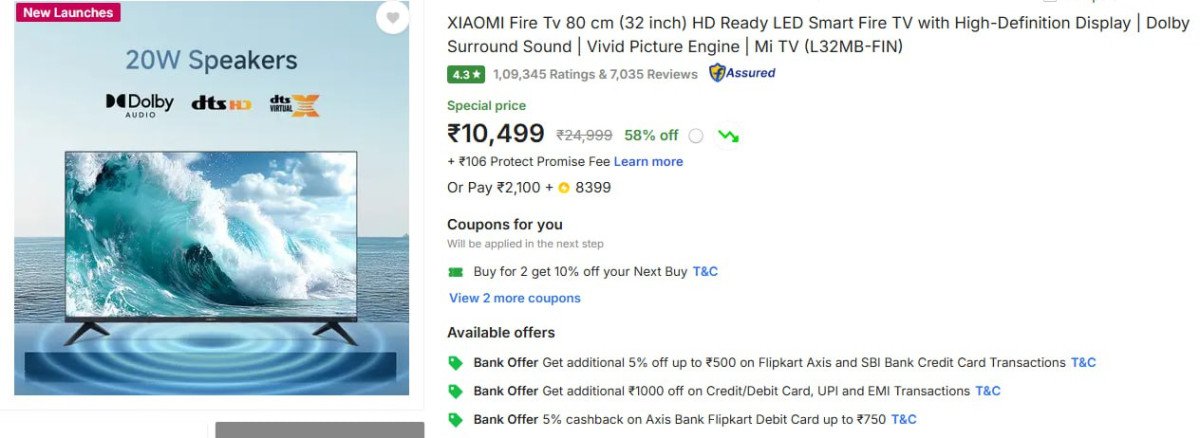Open Learn more about Protect Promise Fee
This screenshot has height=438, width=1200.
648,162
